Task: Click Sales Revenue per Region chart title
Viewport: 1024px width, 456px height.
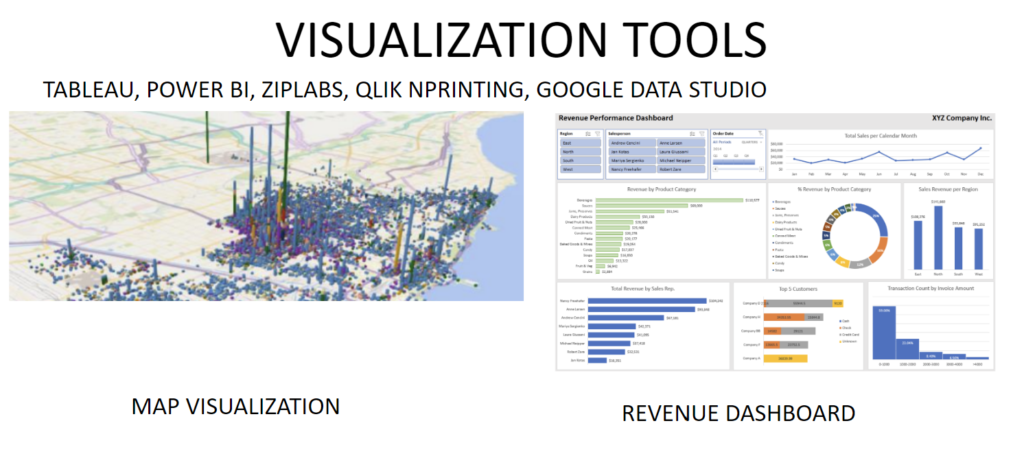Action: (948, 189)
